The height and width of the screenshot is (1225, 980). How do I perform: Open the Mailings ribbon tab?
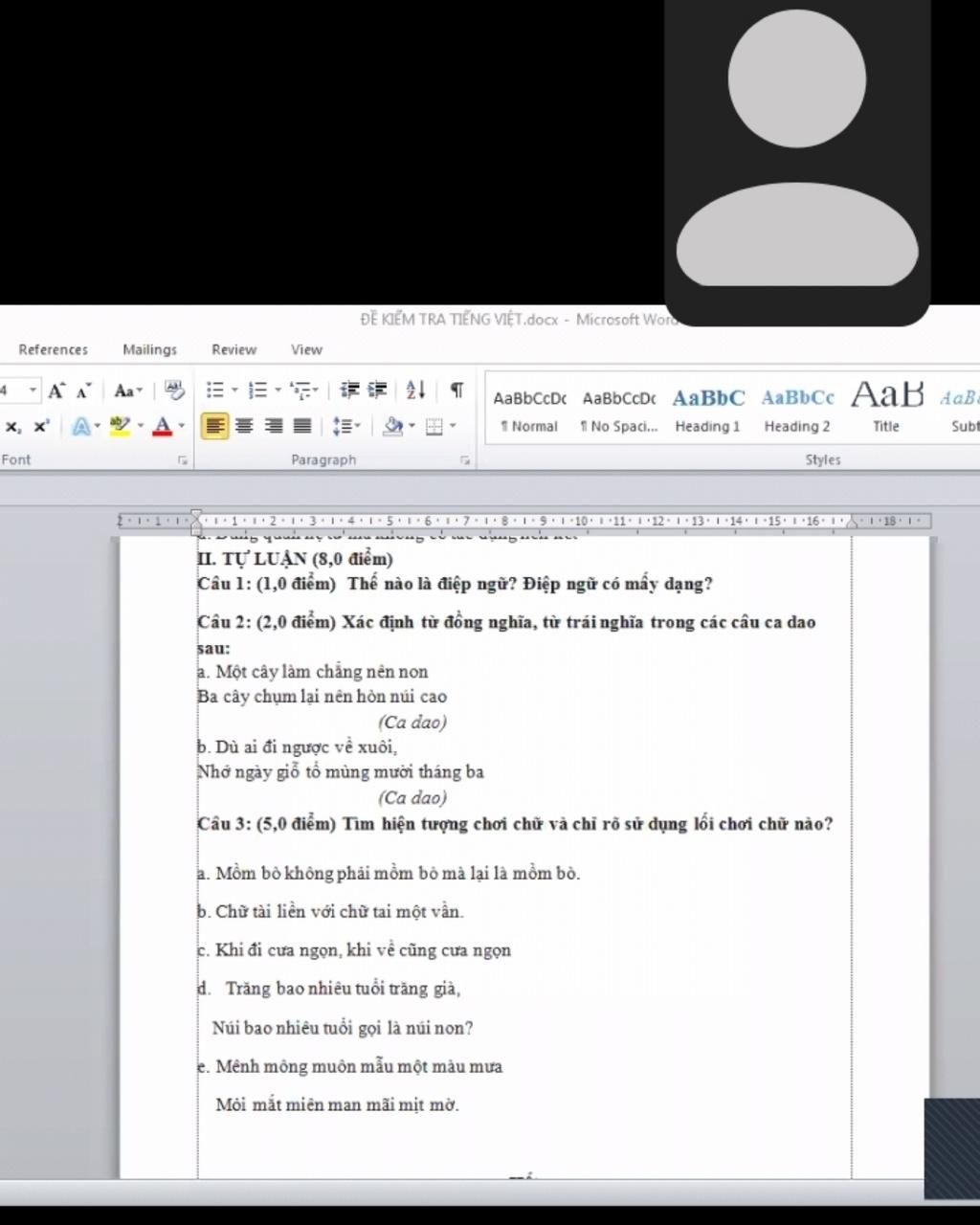[x=150, y=349]
